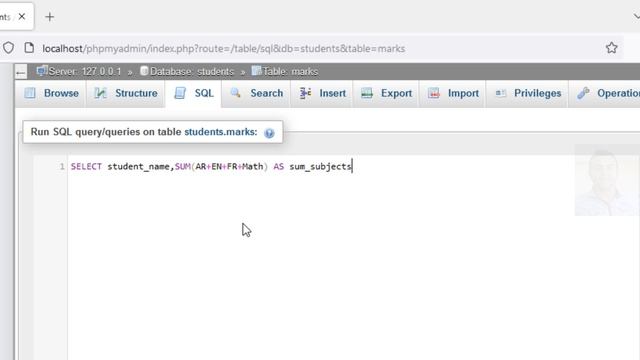640x360 pixels.
Task: Go to the Export tab
Action: 386,93
